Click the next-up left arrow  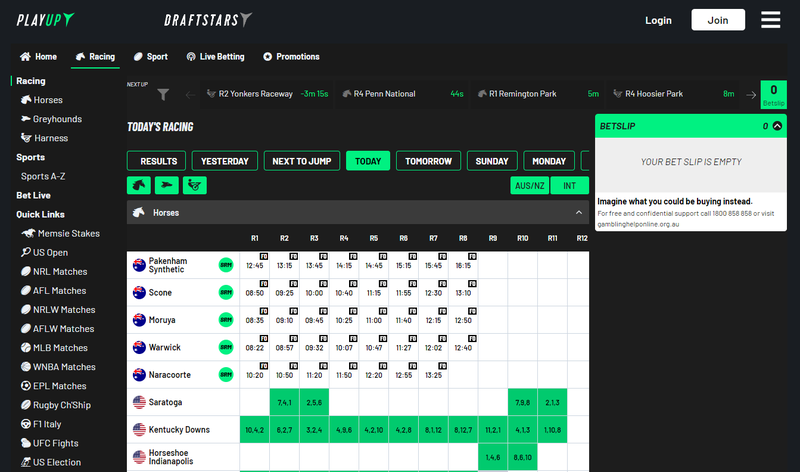tap(190, 94)
